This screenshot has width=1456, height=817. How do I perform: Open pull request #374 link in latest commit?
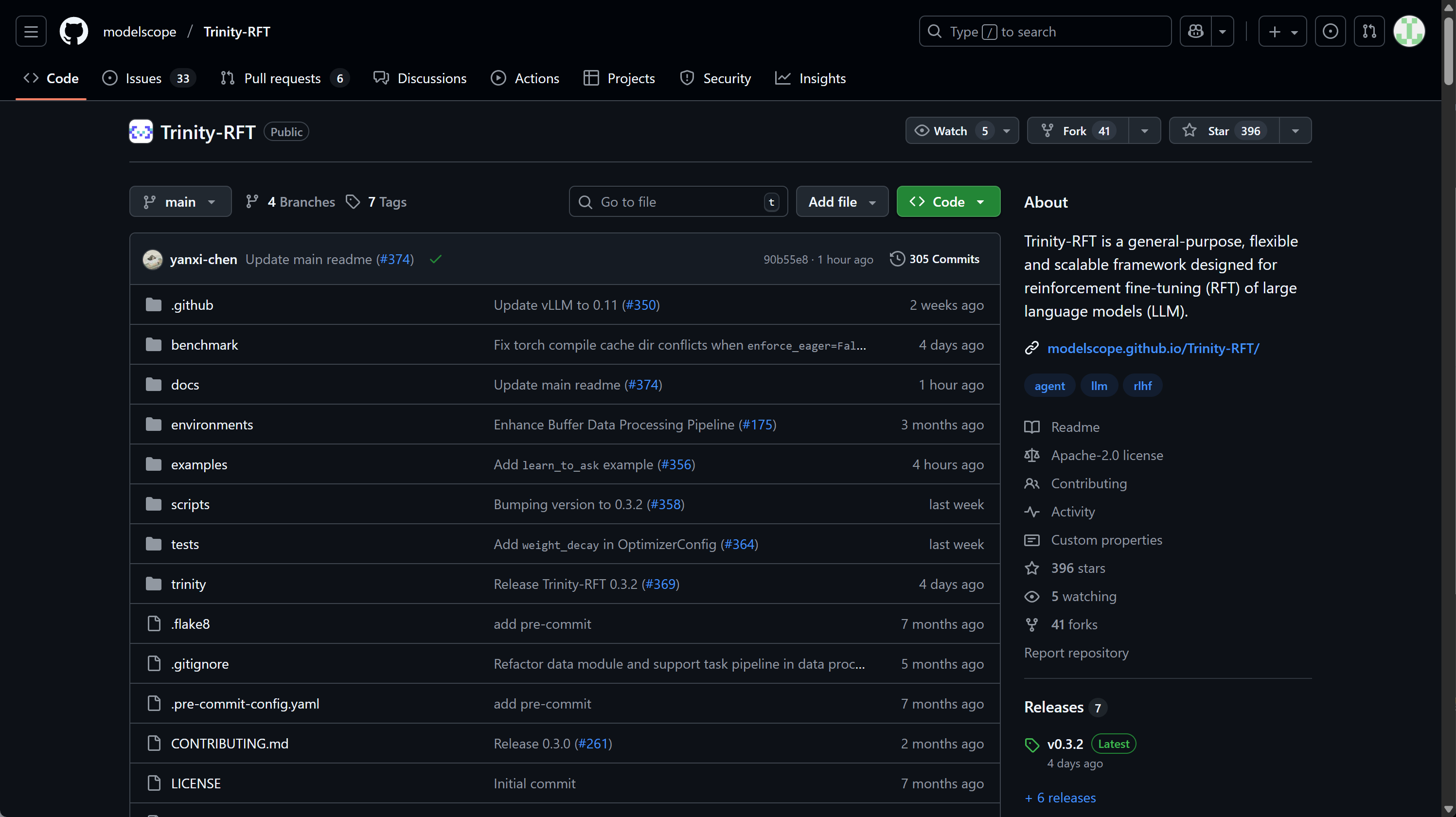395,259
